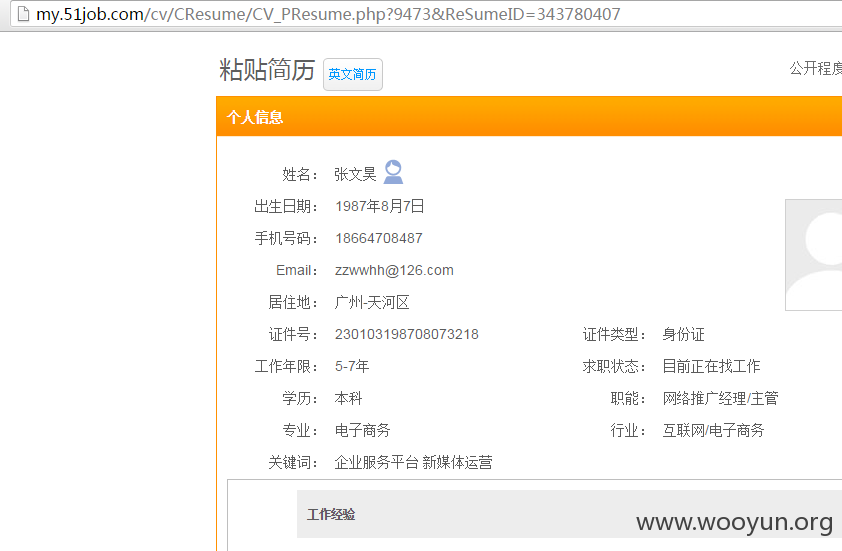Click function value 网络推广经理/主管
This screenshot has width=842, height=551.
[x=720, y=398]
